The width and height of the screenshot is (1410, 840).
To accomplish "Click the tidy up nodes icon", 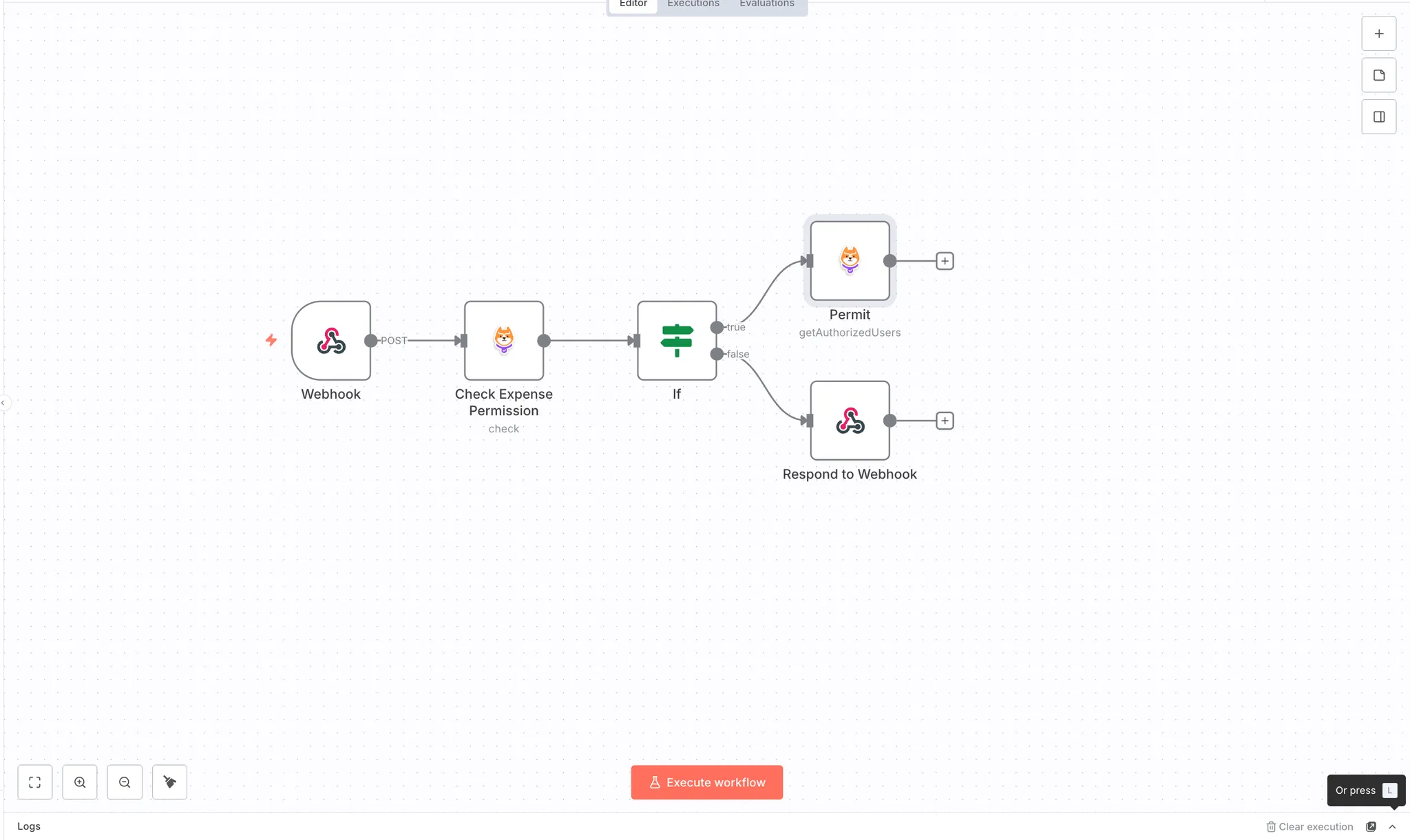I will [169, 782].
